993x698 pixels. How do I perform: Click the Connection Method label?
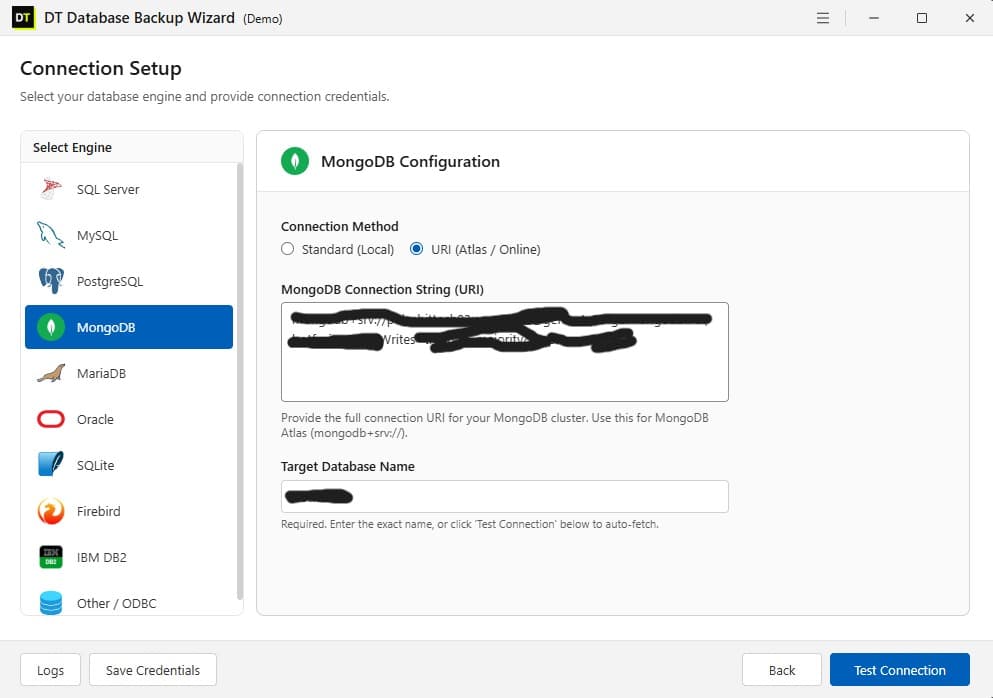[x=339, y=226]
